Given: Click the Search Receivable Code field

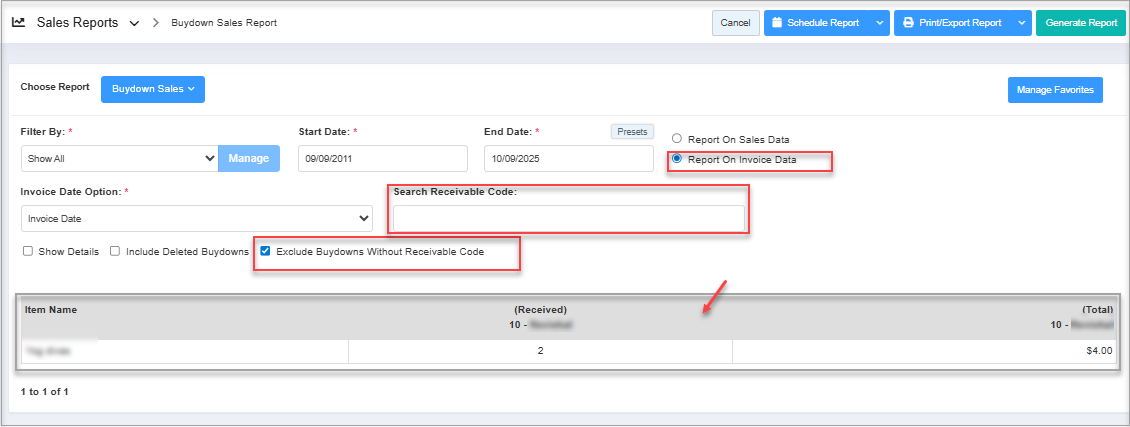Looking at the screenshot, I should coord(569,218).
